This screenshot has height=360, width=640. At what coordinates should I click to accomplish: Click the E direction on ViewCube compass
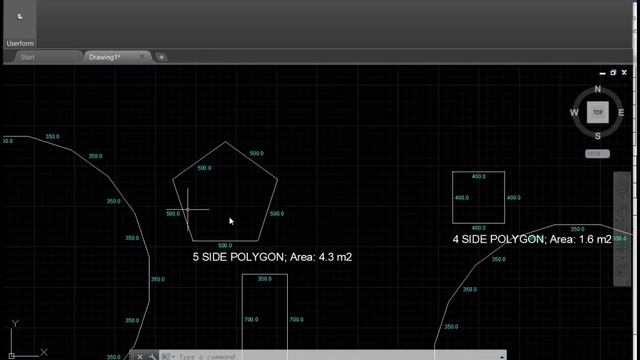[x=621, y=113]
